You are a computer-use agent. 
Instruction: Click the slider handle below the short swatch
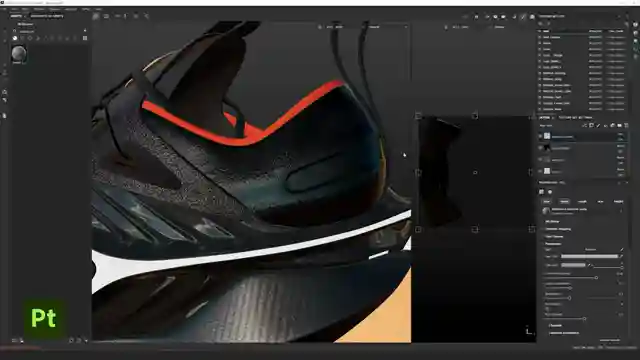(596, 278)
